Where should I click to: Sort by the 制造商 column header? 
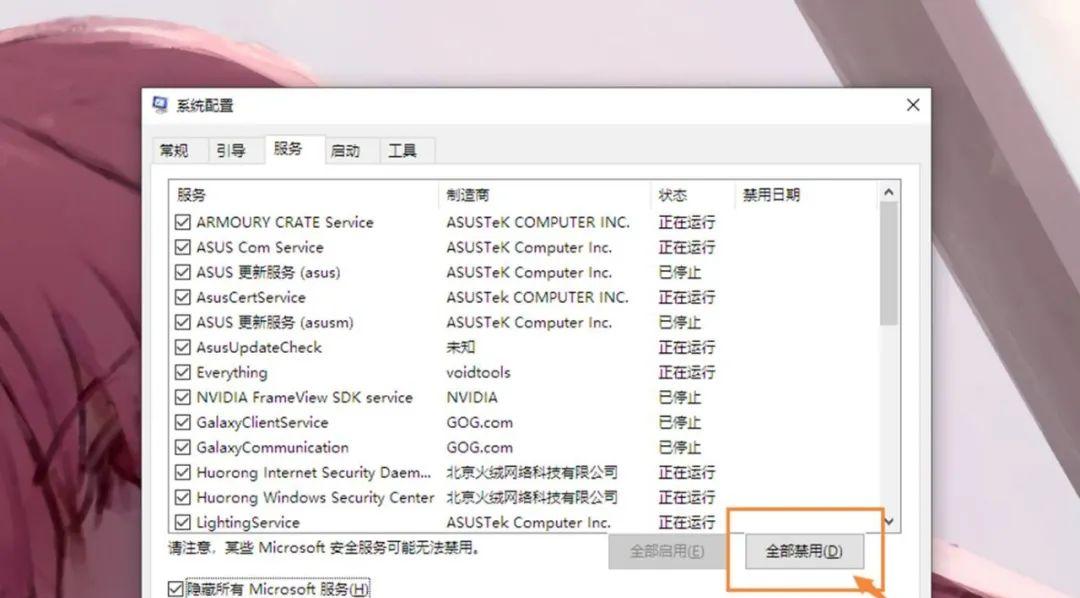click(x=545, y=195)
